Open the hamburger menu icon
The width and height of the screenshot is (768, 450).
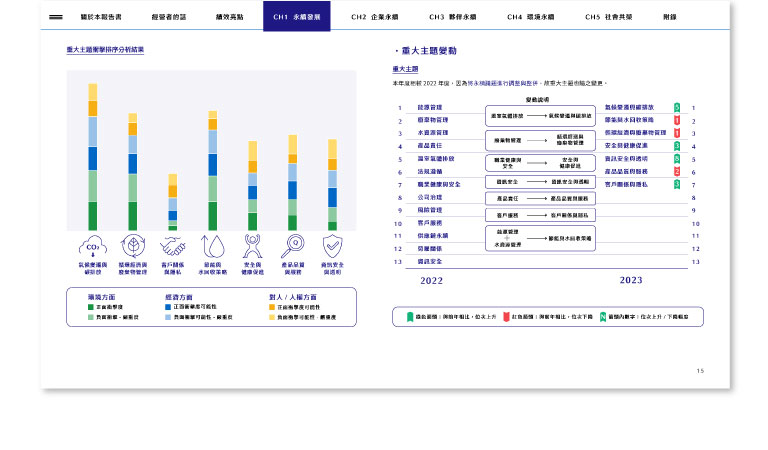pos(57,17)
